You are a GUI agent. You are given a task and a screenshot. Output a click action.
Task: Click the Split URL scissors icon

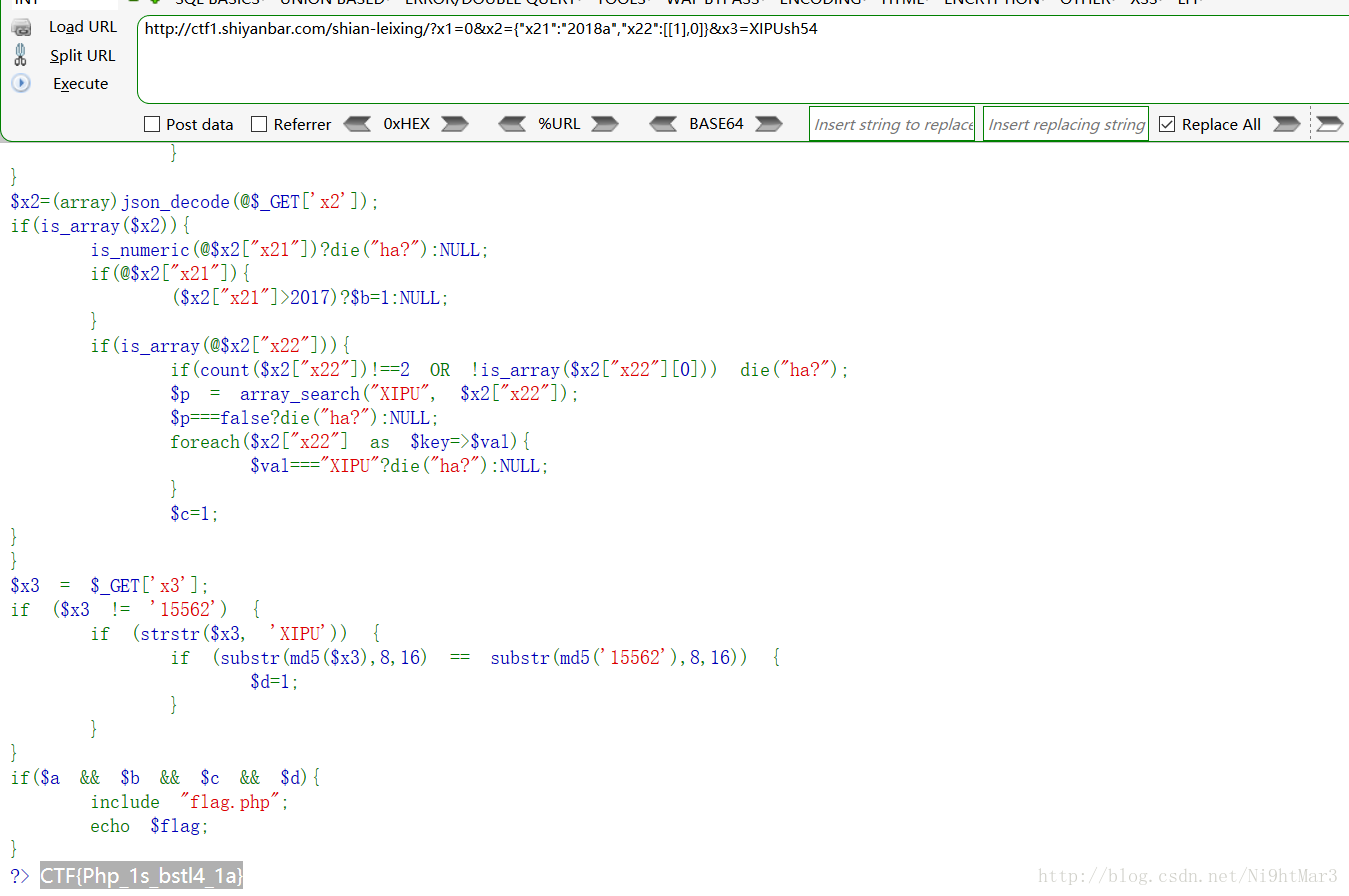tap(21, 55)
